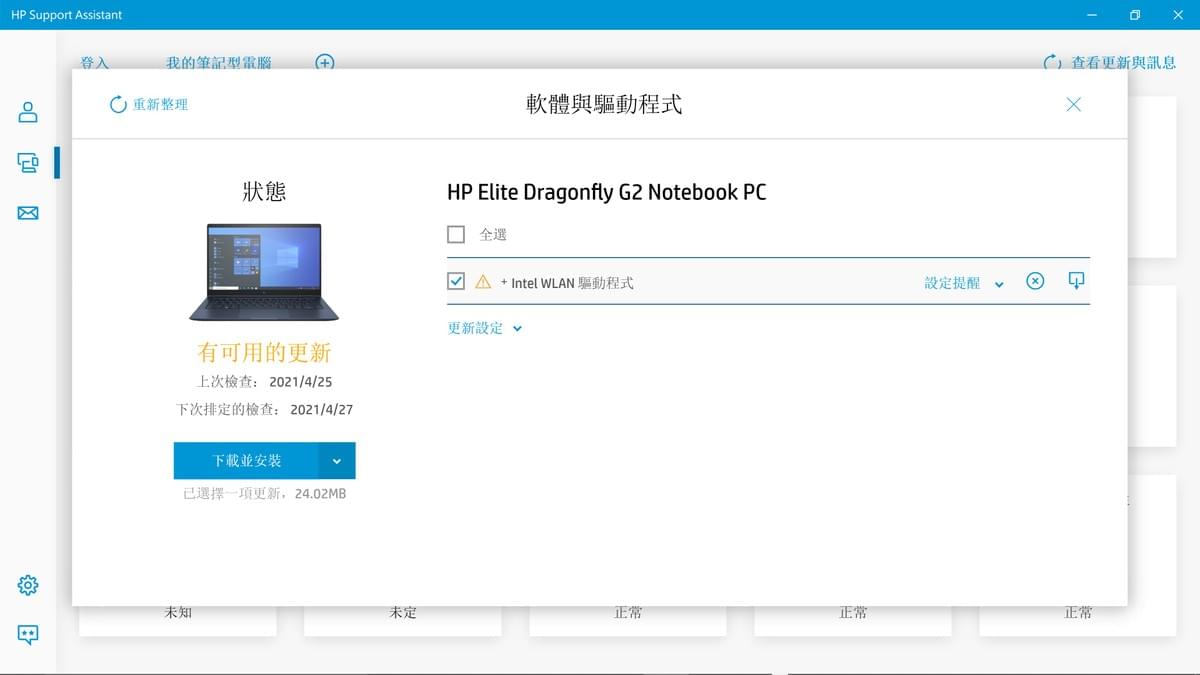Check the 全選 checkbox
Viewport: 1200px width, 675px height.
(456, 234)
